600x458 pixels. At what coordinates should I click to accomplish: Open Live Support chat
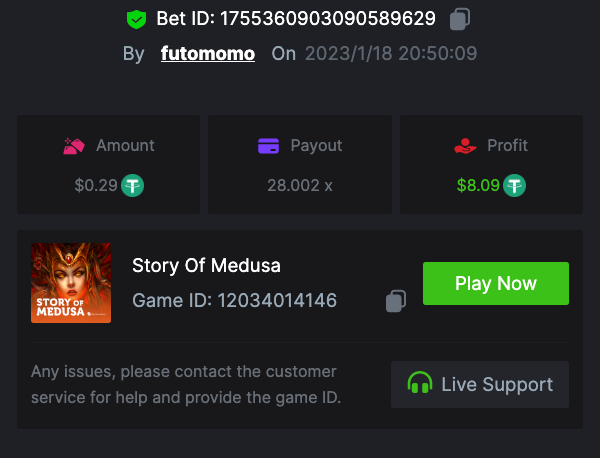click(x=480, y=384)
